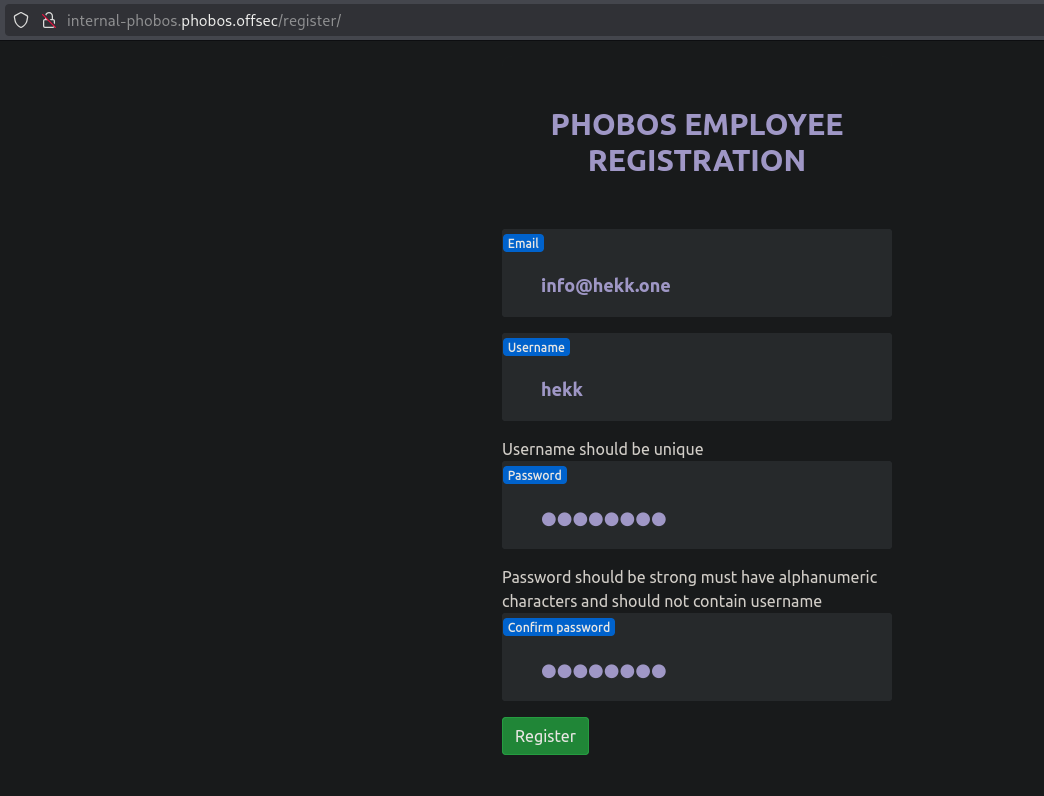Click the masked dots in Confirm password

(x=603, y=671)
